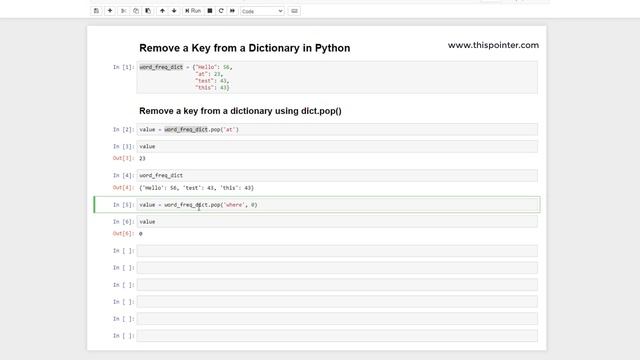Copy selected cells using the toolbar icon

[136, 11]
